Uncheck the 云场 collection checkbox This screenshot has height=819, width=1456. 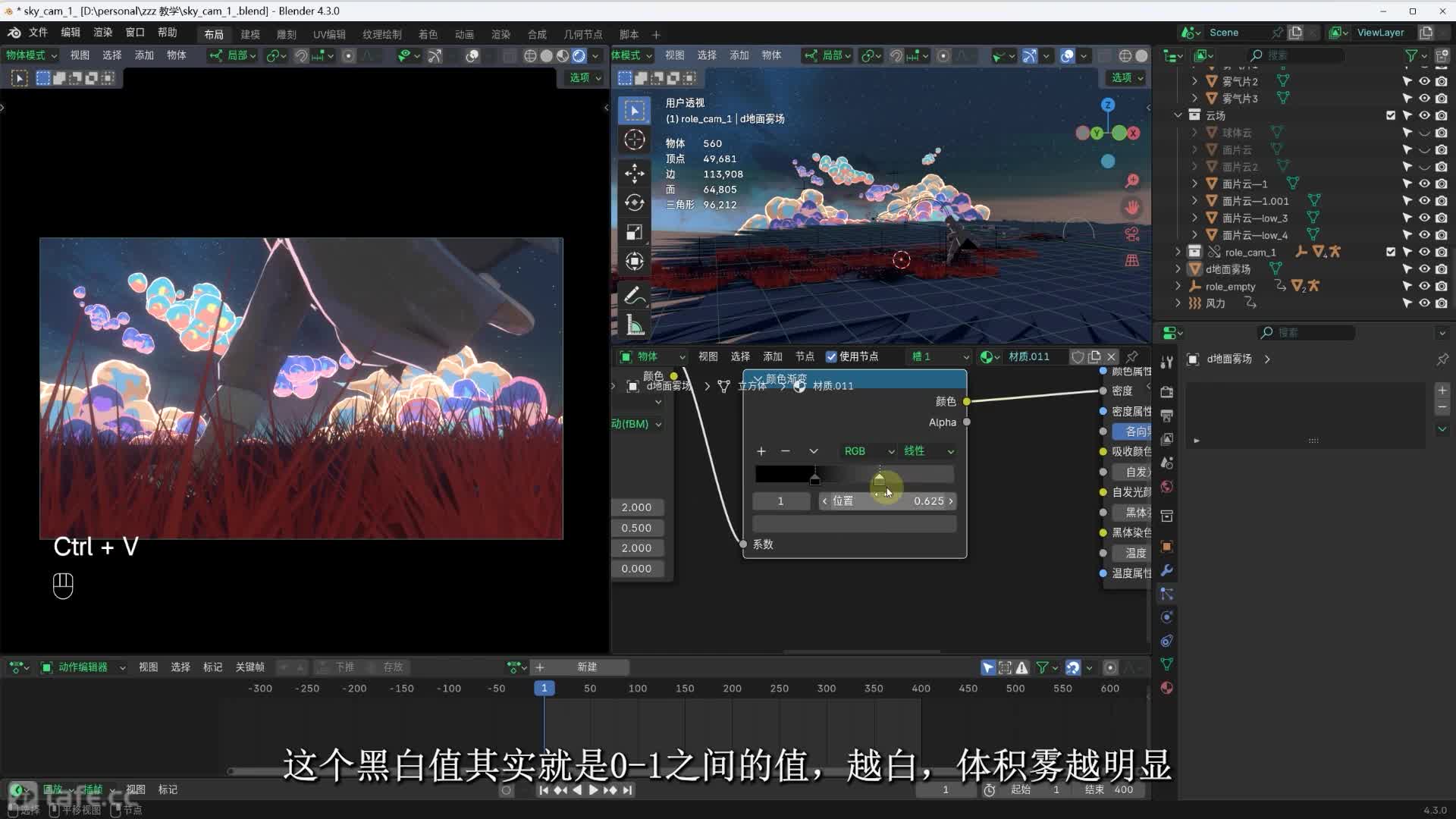[x=1390, y=115]
